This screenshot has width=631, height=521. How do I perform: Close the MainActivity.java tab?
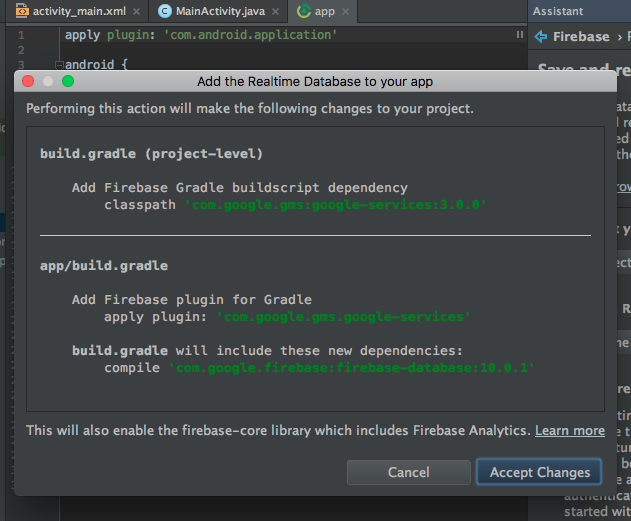(x=275, y=12)
